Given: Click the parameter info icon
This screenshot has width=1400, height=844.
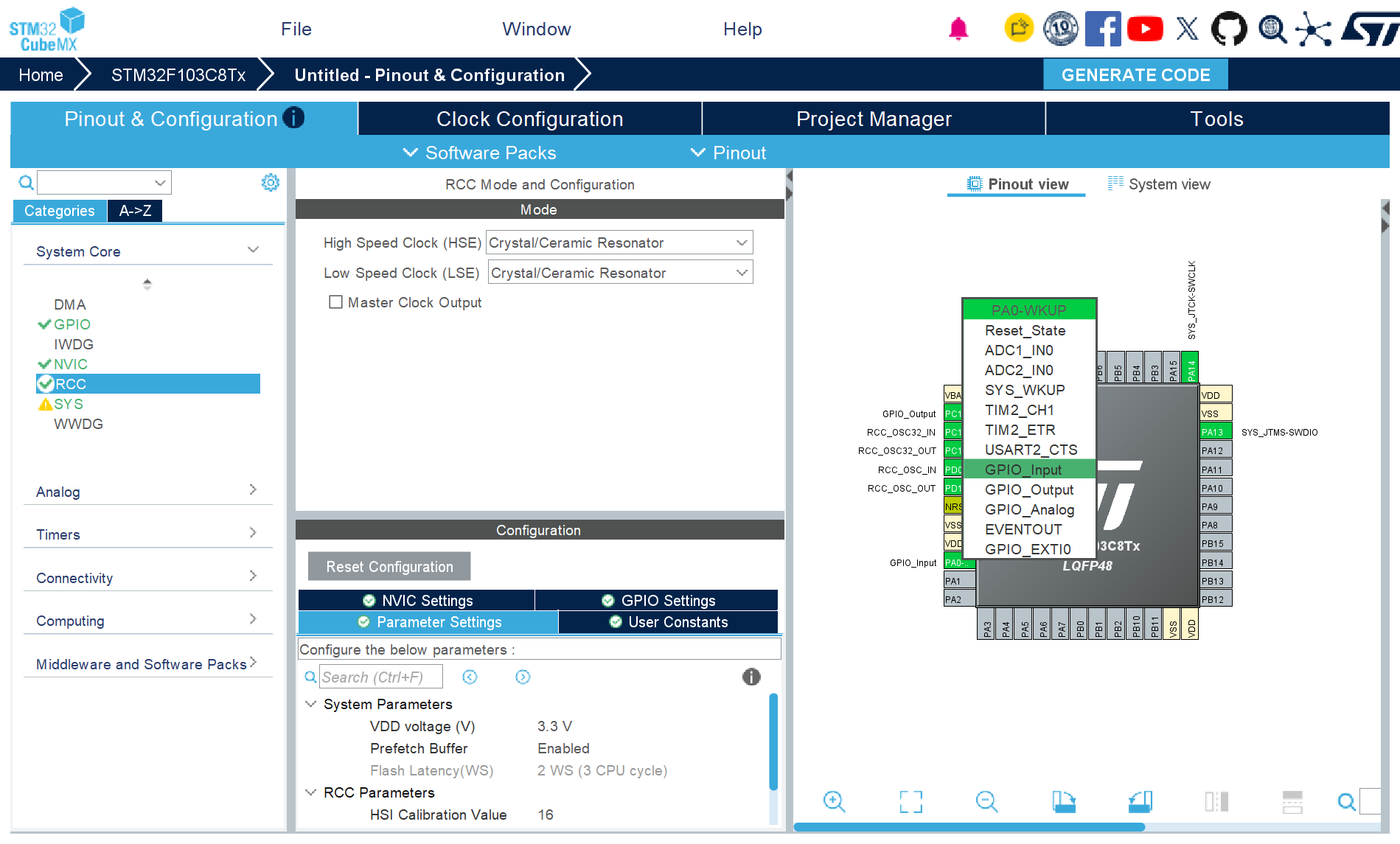Looking at the screenshot, I should pos(751,677).
